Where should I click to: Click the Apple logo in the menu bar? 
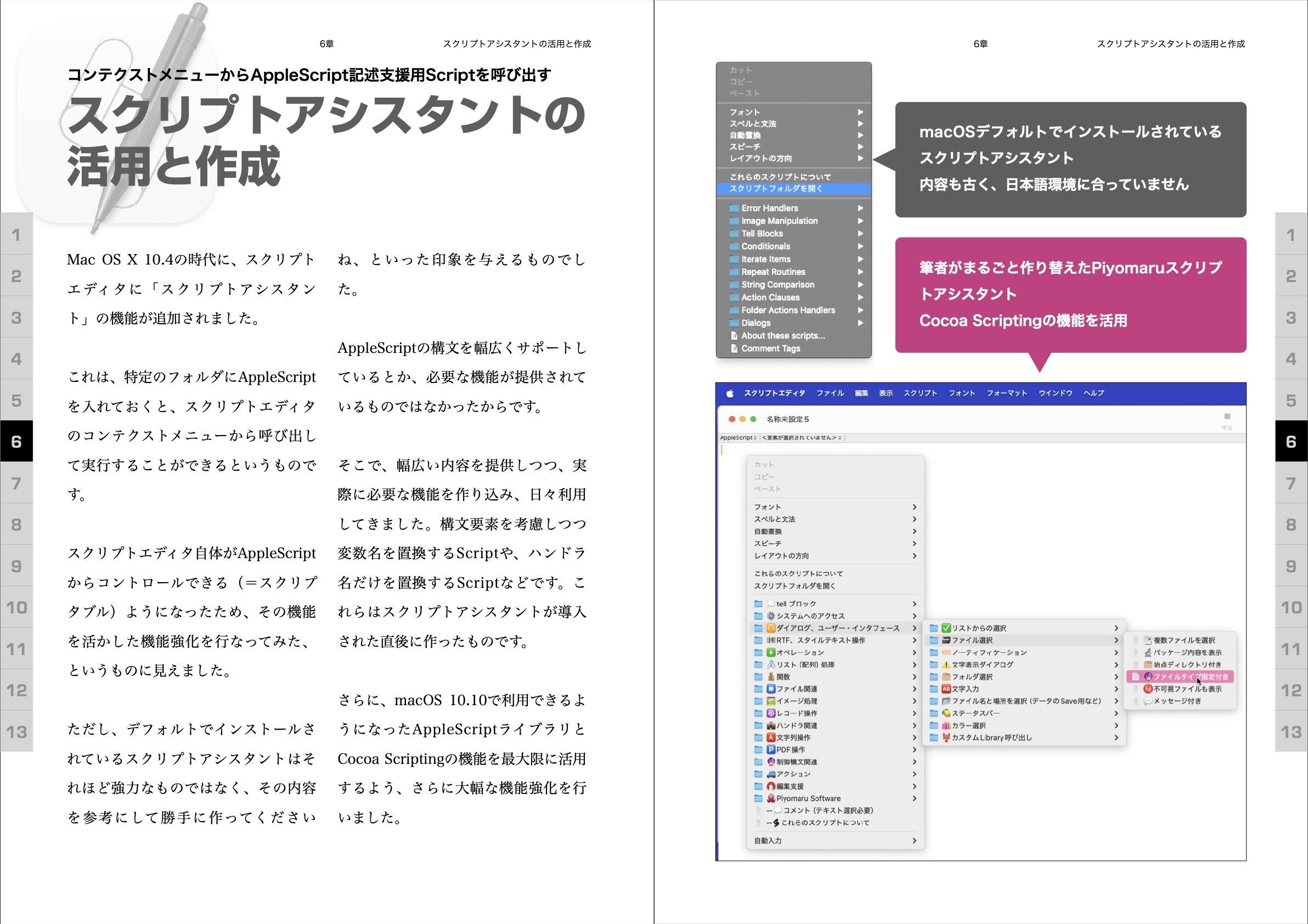730,392
